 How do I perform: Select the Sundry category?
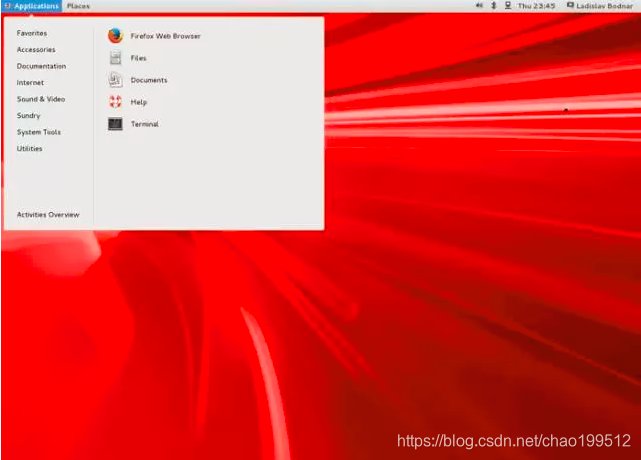coord(29,116)
